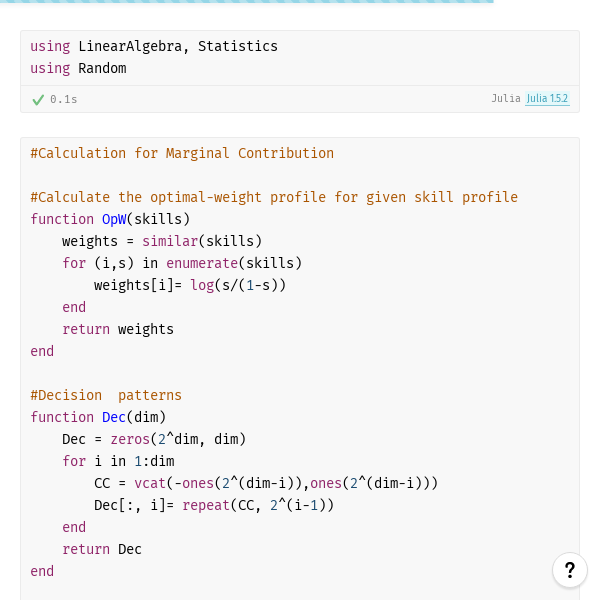
Task: Place cursor on using Random line
Action: pyautogui.click(x=78, y=68)
